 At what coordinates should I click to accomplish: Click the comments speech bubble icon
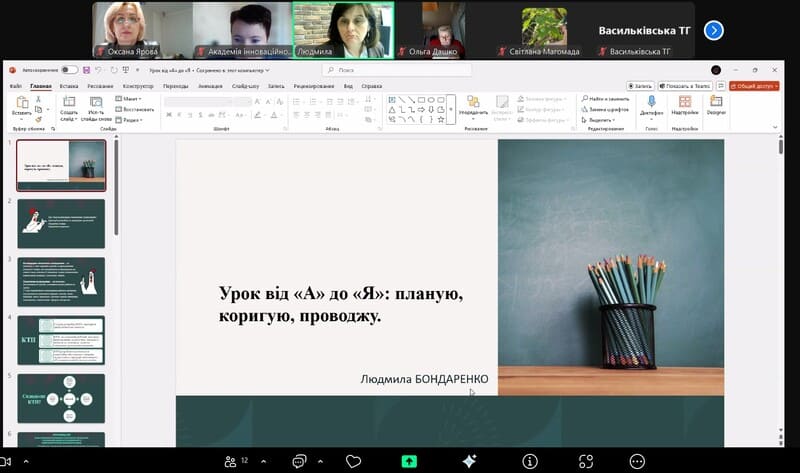(x=720, y=86)
